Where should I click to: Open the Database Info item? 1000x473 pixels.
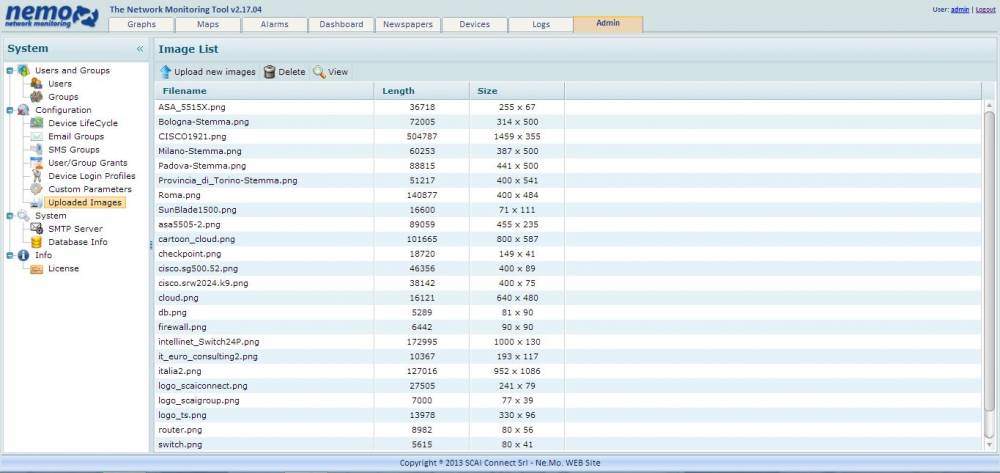coord(78,242)
